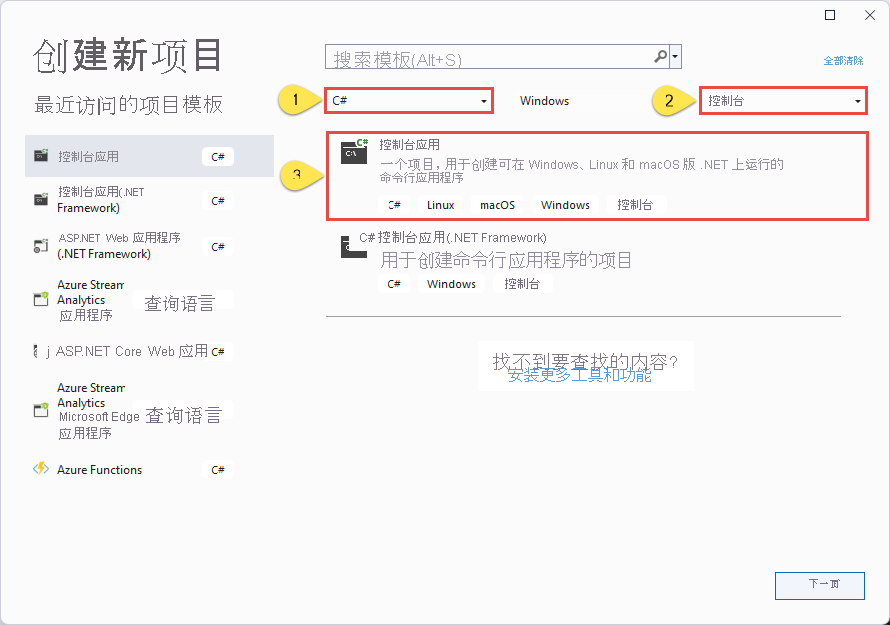
Task: Open the search options dropdown arrow
Action: pos(674,56)
